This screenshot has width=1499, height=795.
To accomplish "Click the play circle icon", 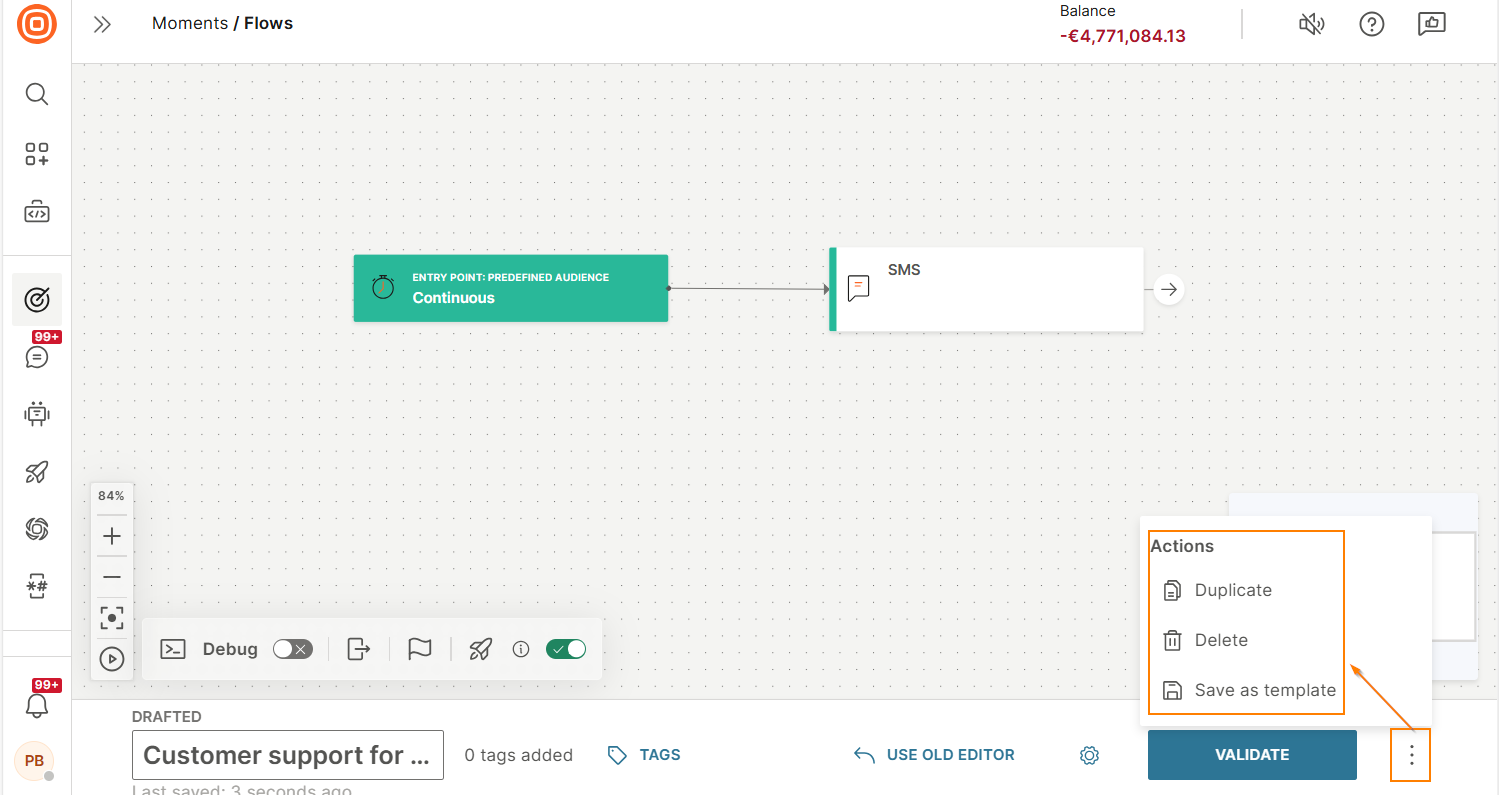I will point(112,659).
